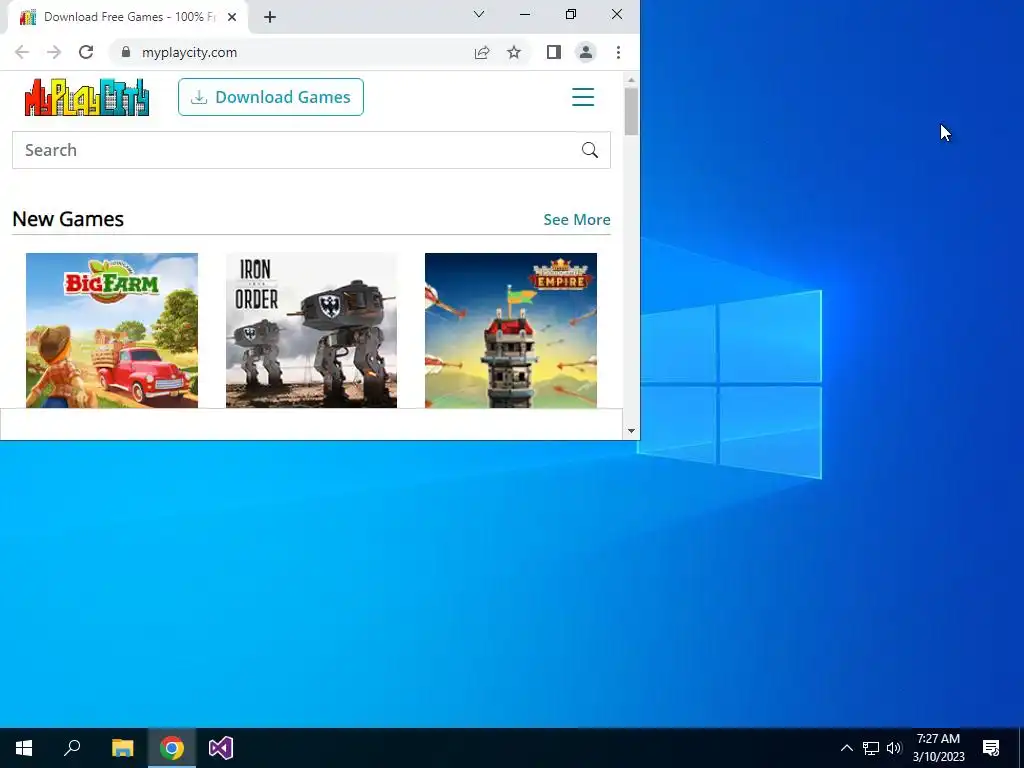Launch Visual Studio from the taskbar
The height and width of the screenshot is (768, 1024).
[221, 748]
